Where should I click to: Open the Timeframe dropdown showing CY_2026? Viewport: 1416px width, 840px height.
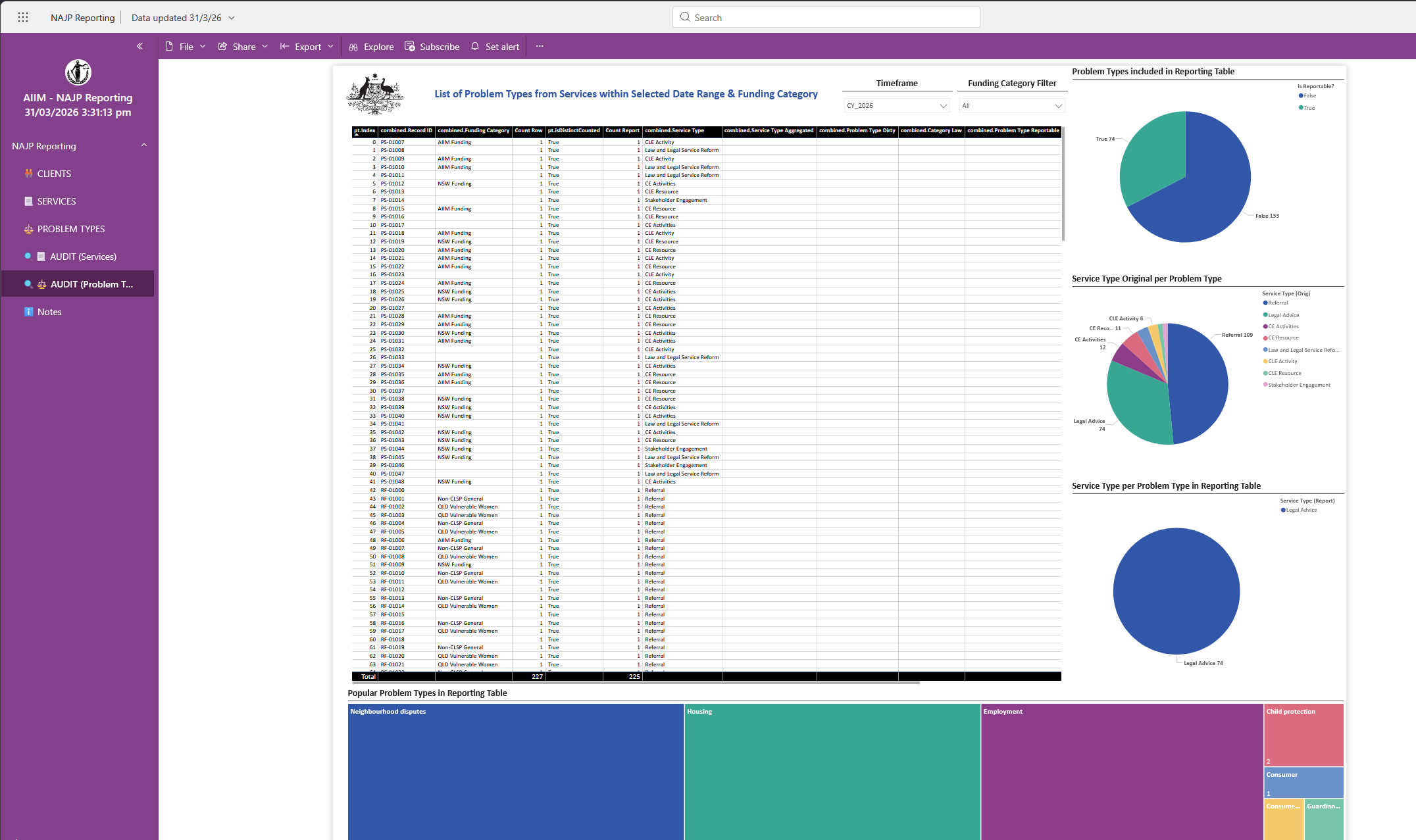(x=897, y=106)
